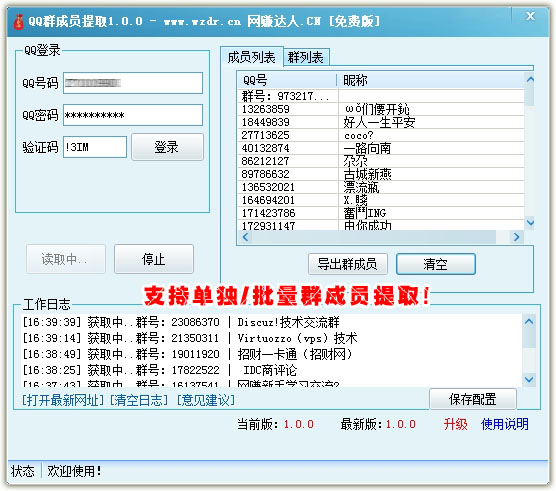The width and height of the screenshot is (556, 491).
Task: Select row with QQ 164694201
Action: (x=381, y=200)
